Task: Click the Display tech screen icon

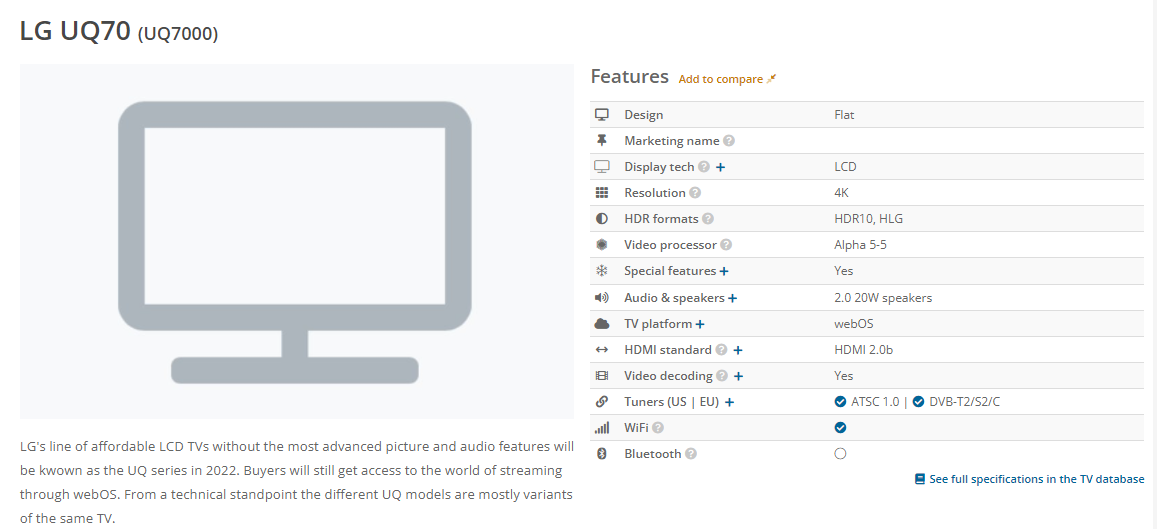Action: point(601,167)
